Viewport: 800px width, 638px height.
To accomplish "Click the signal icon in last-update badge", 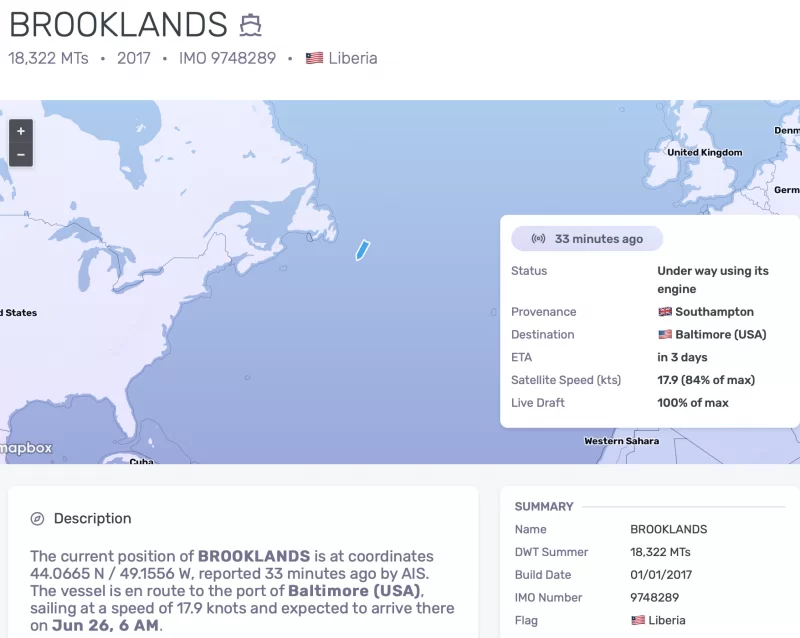I will [x=538, y=239].
